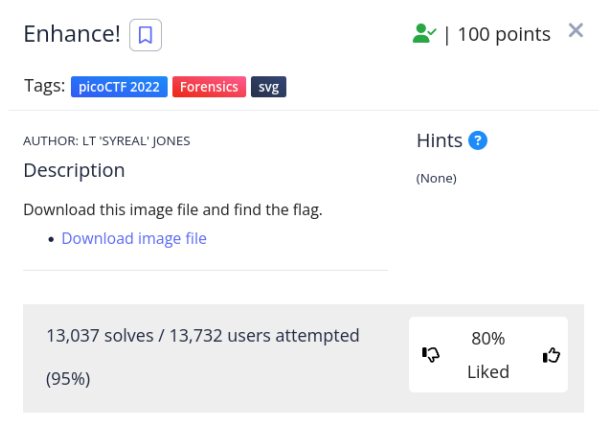Select the picoCTF 2022 tag
Image resolution: width=603 pixels, height=423 pixels.
119,87
